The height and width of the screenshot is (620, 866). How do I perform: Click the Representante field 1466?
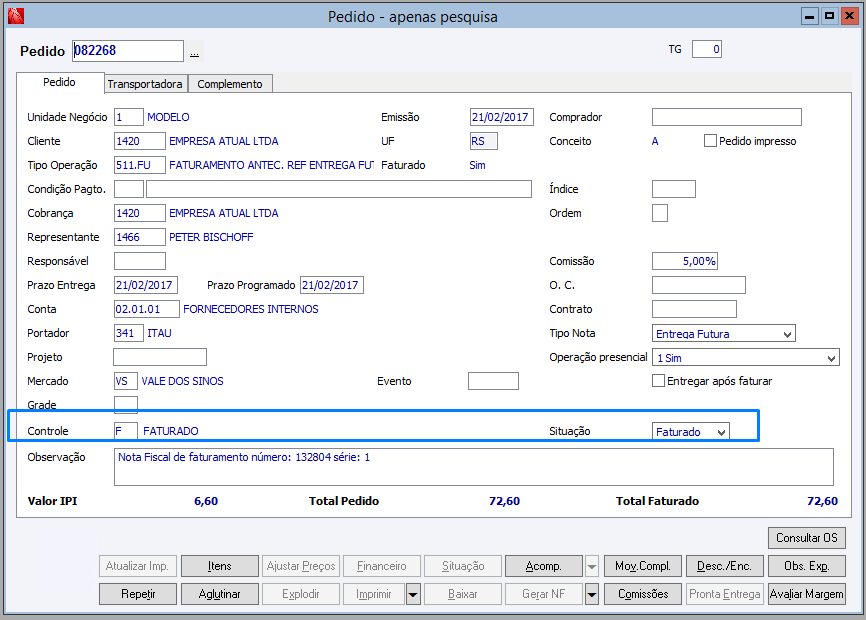[x=140, y=237]
